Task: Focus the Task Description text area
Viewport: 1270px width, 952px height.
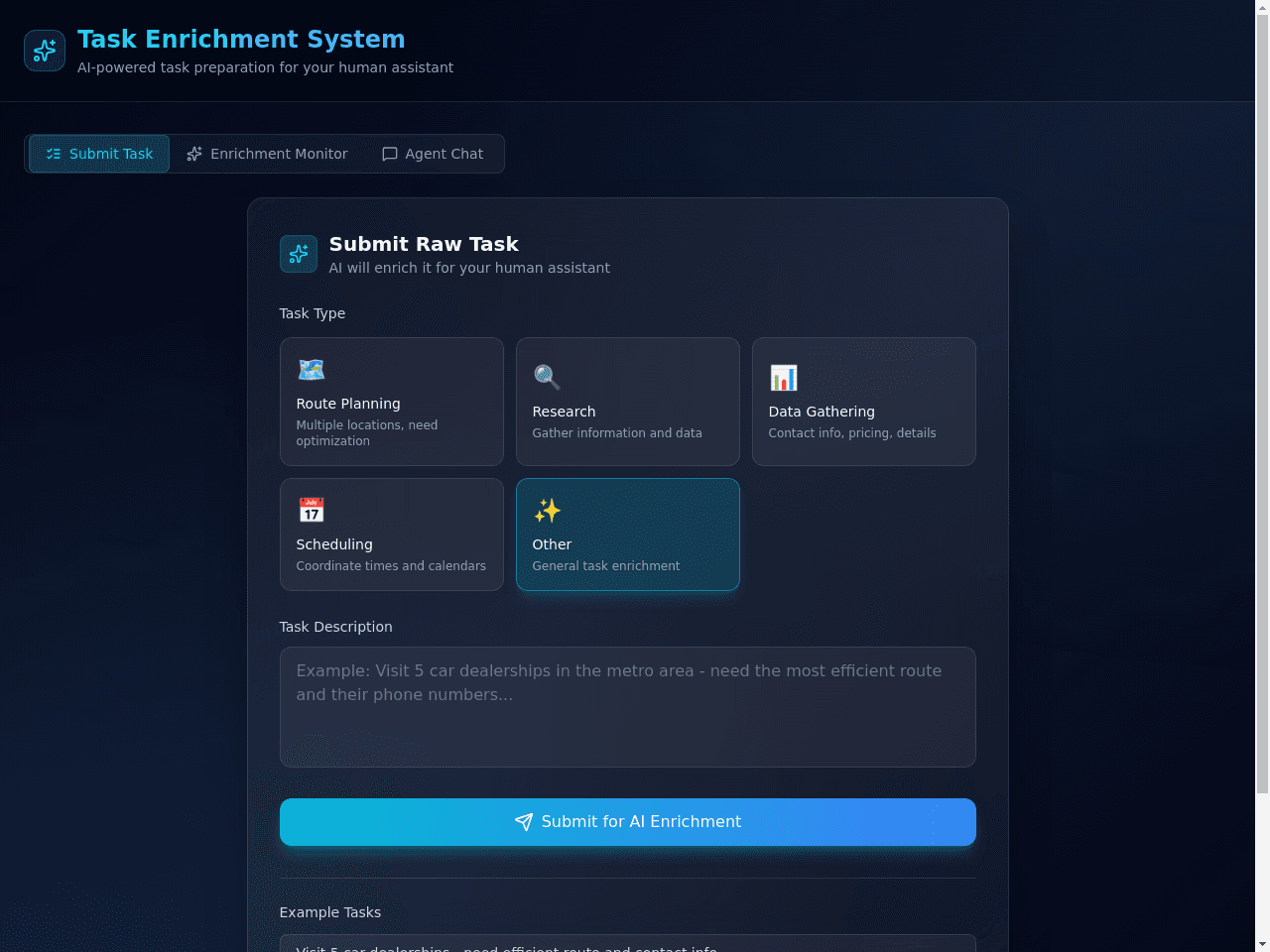Action: pos(628,707)
